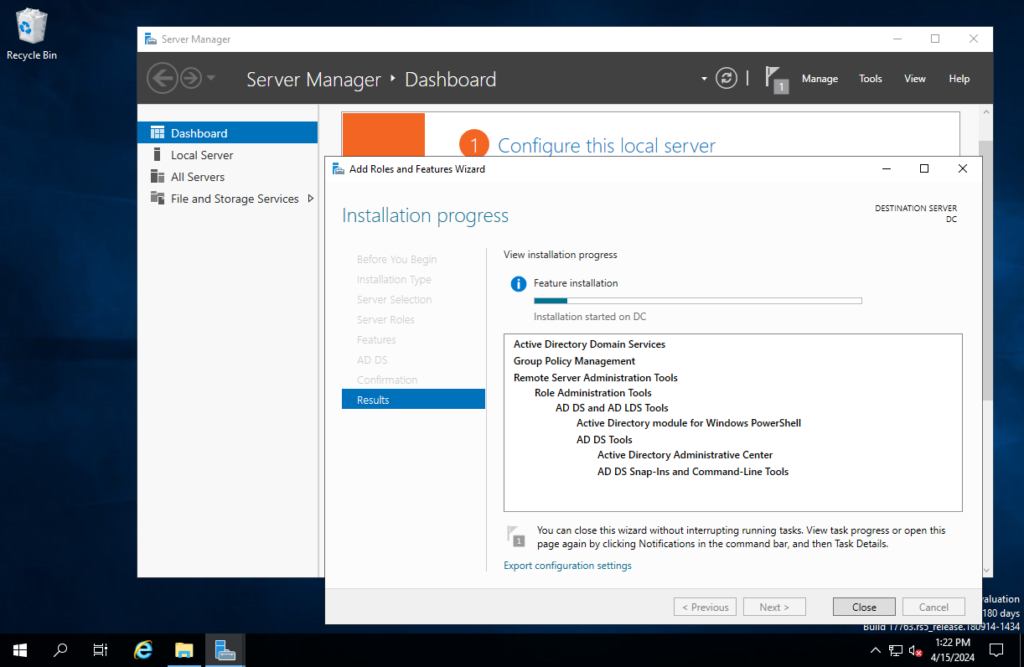Open the Tools menu
The width and height of the screenshot is (1024, 667).
pyautogui.click(x=870, y=78)
